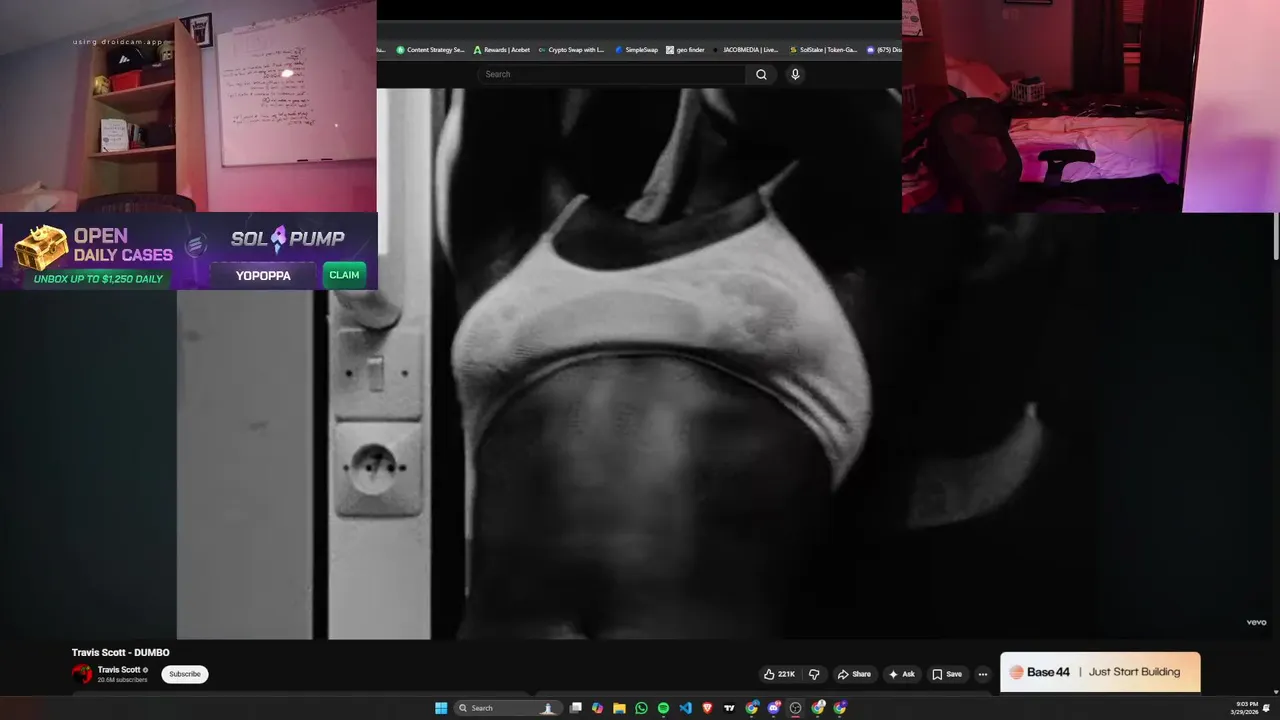Screen dimensions: 1280x720
Task: Open Discord from the taskbar
Action: click(774, 708)
